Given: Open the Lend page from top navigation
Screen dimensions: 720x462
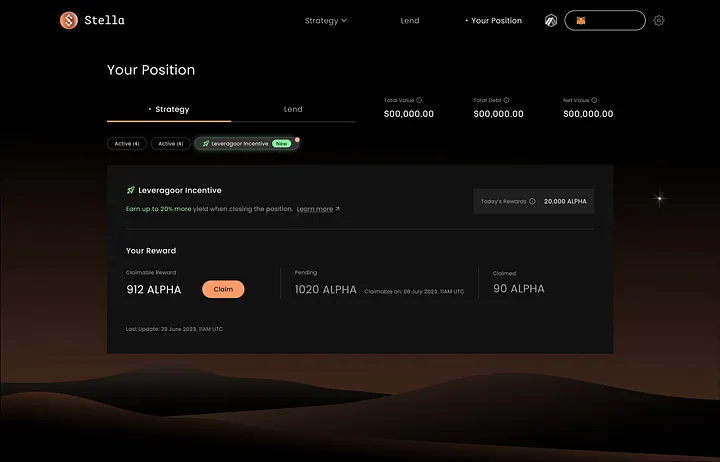Looking at the screenshot, I should click(x=410, y=20).
